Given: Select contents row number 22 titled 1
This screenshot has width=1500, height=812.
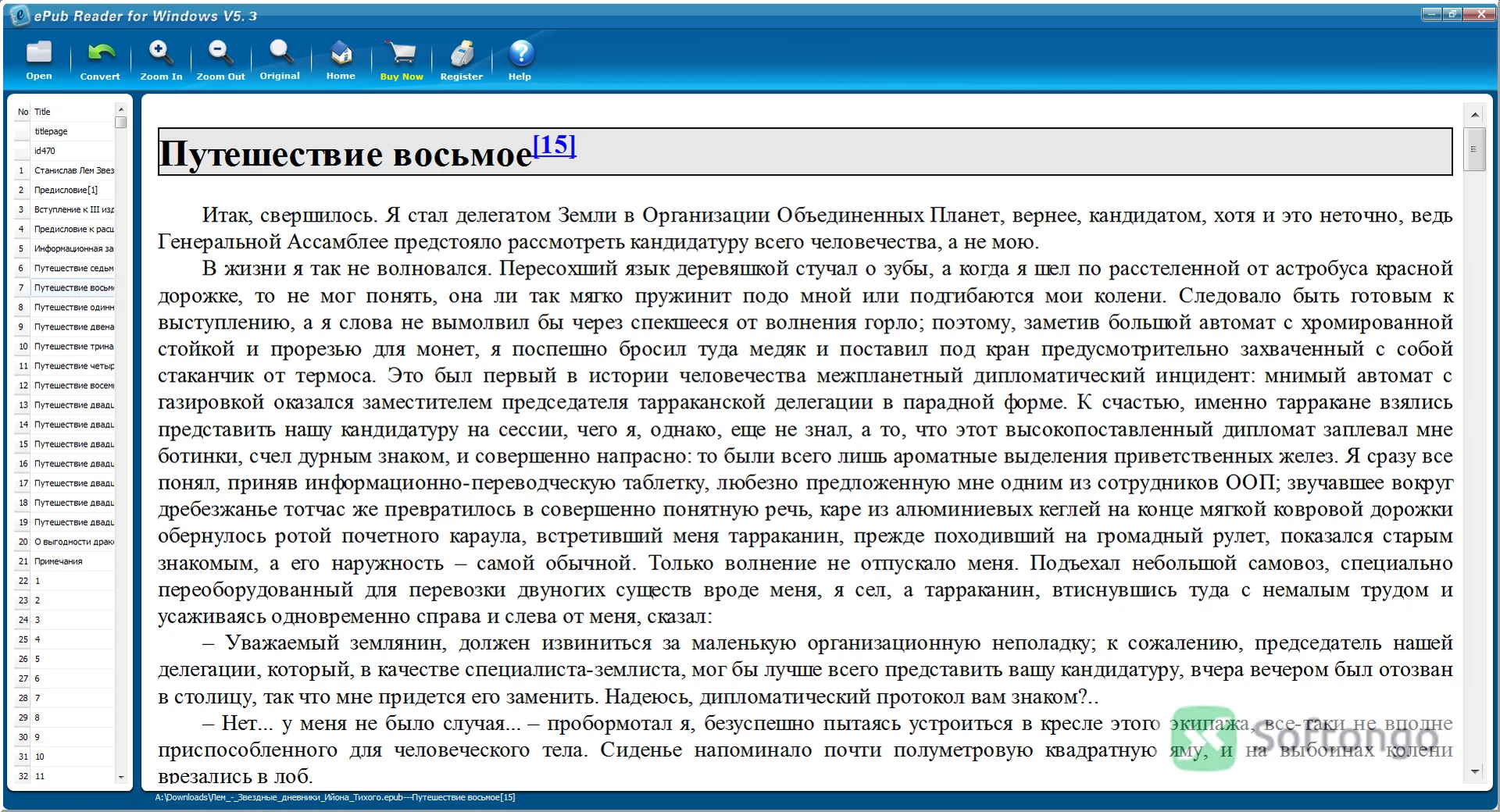Looking at the screenshot, I should tap(65, 580).
